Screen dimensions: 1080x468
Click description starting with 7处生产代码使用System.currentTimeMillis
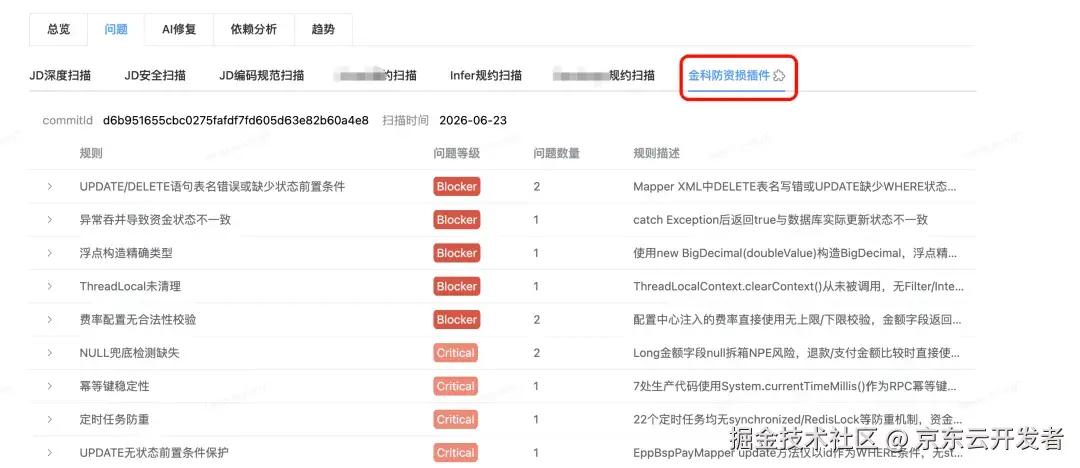(795, 386)
